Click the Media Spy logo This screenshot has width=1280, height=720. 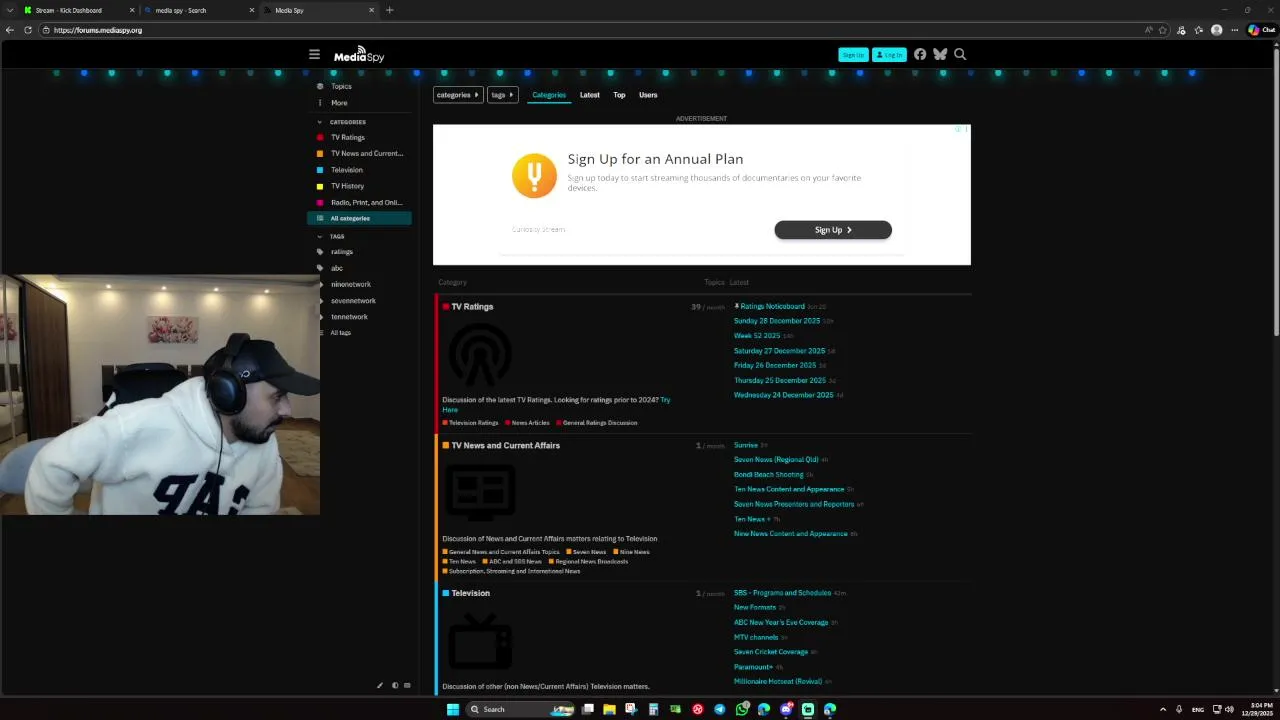(359, 55)
